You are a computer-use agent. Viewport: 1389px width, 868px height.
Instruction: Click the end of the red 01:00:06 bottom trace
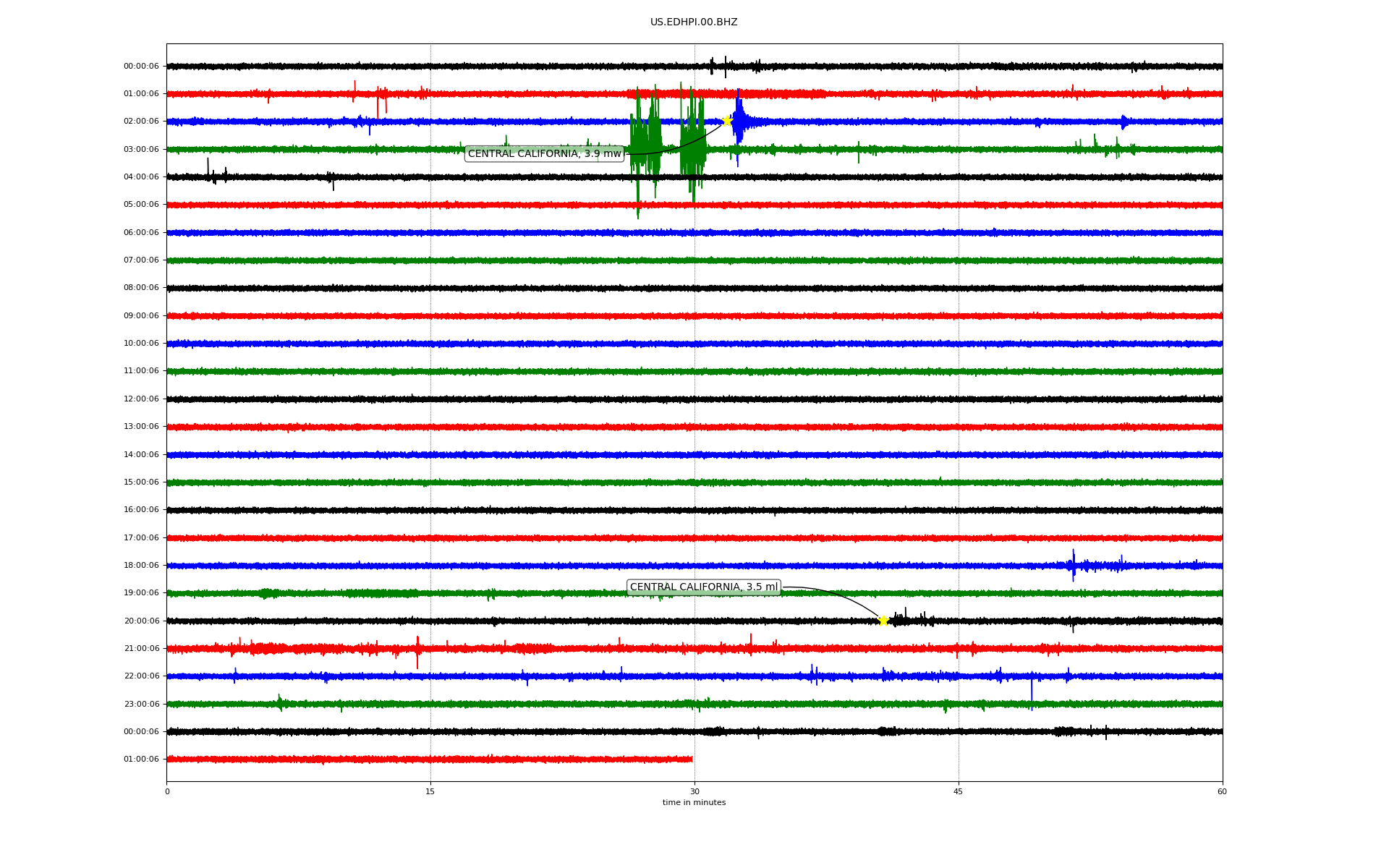pos(691,759)
